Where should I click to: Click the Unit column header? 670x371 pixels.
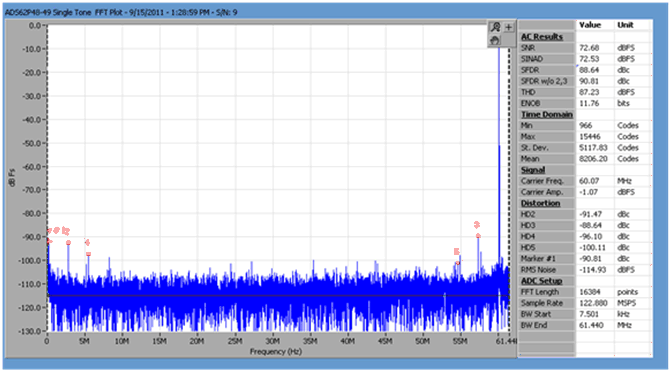(x=625, y=25)
